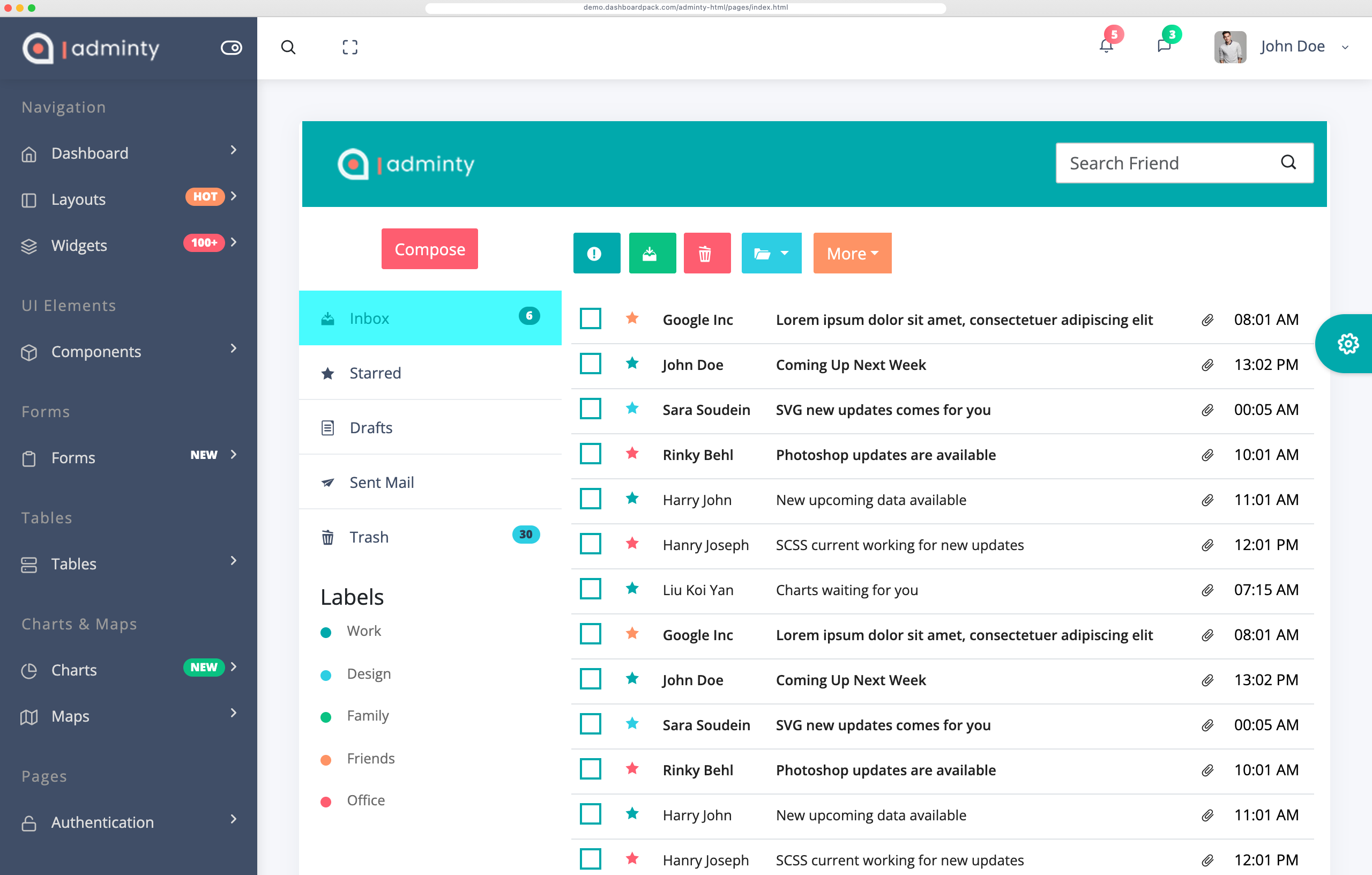Image resolution: width=1372 pixels, height=875 pixels.
Task: Open the blue folder move dropdown
Action: (771, 253)
